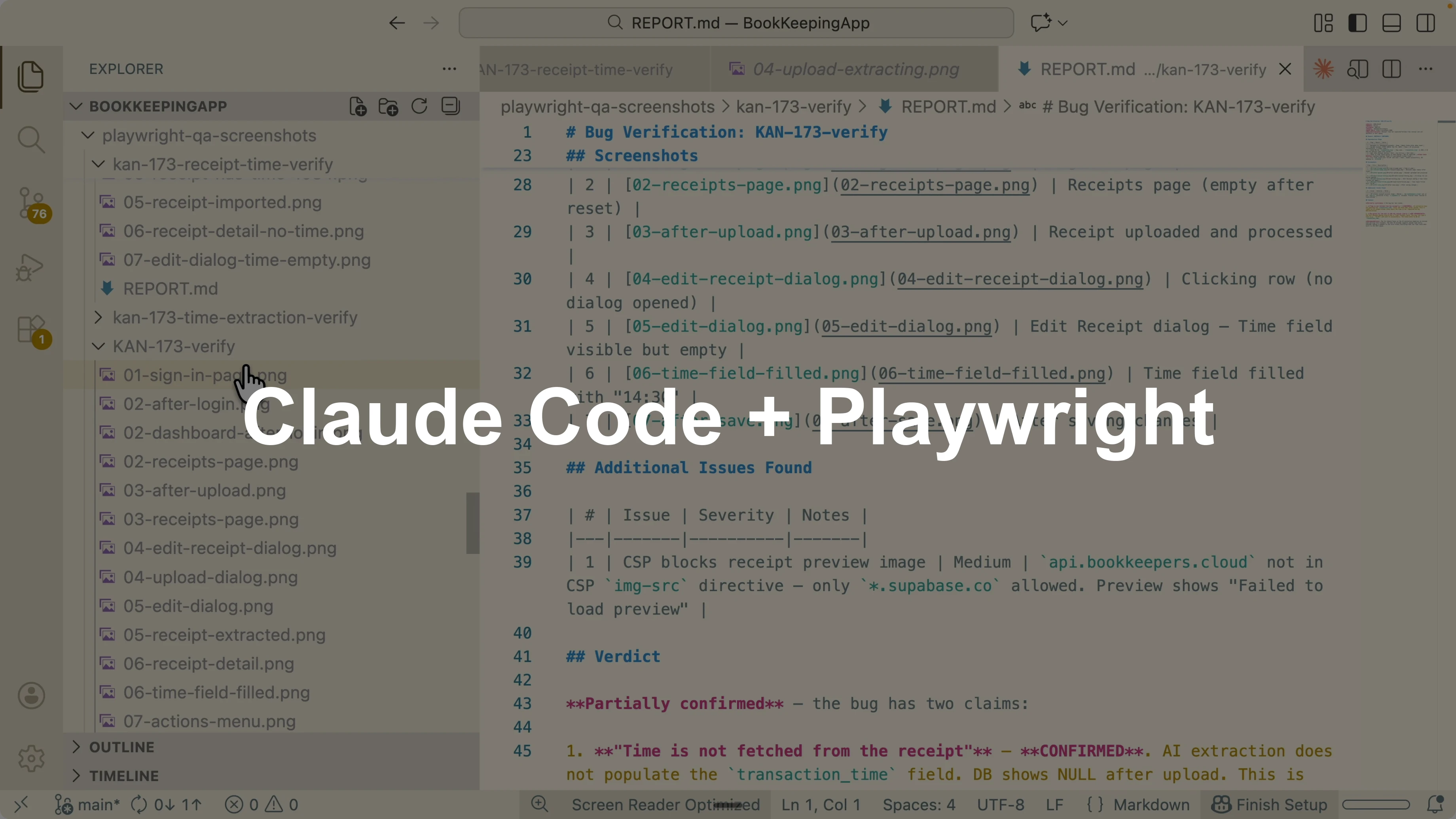This screenshot has height=819, width=1456.
Task: Click the main* branch in status bar
Action: (x=87, y=804)
